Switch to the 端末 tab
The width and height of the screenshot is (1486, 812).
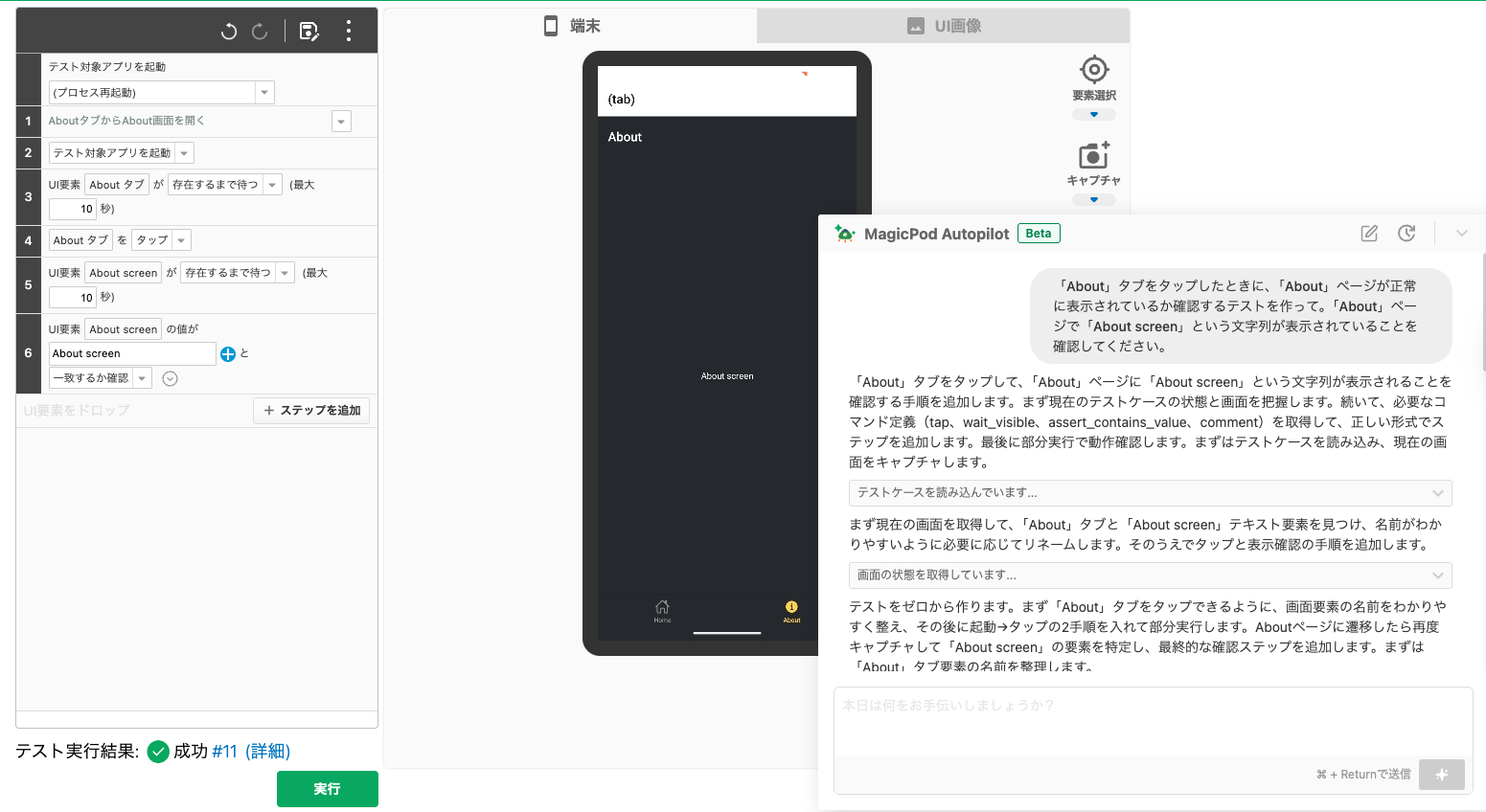(572, 26)
